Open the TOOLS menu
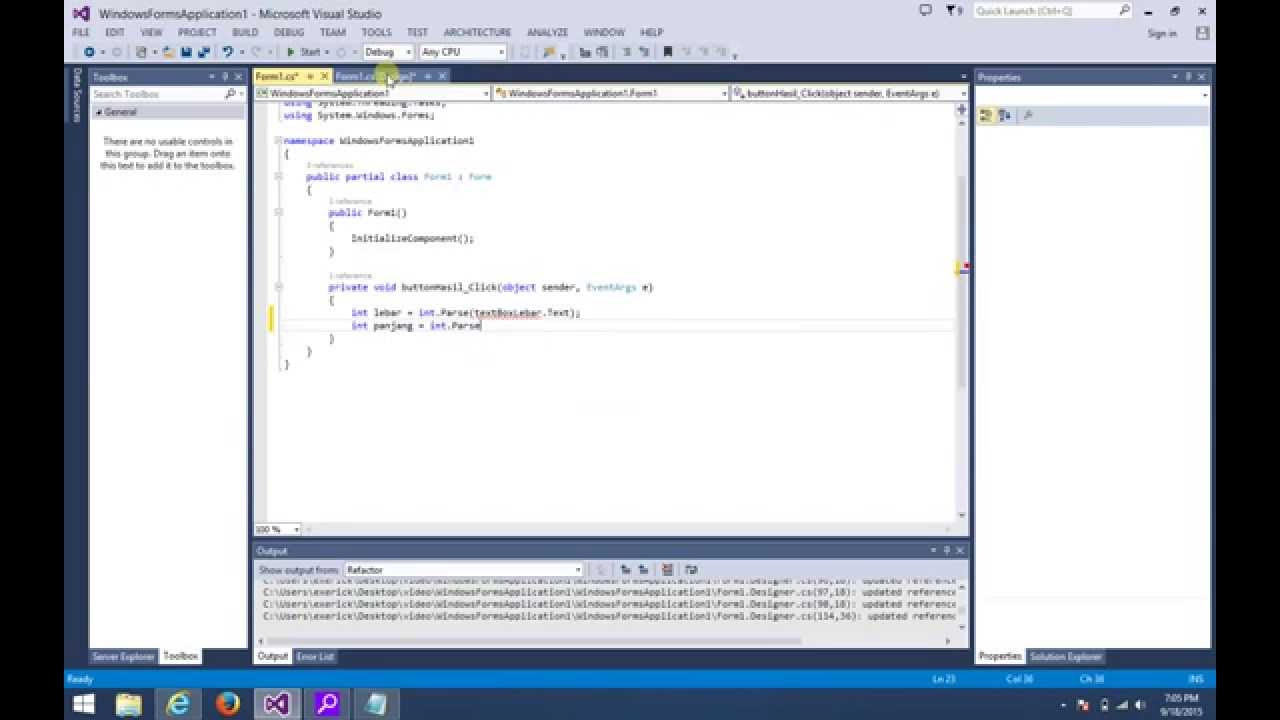 [x=376, y=32]
